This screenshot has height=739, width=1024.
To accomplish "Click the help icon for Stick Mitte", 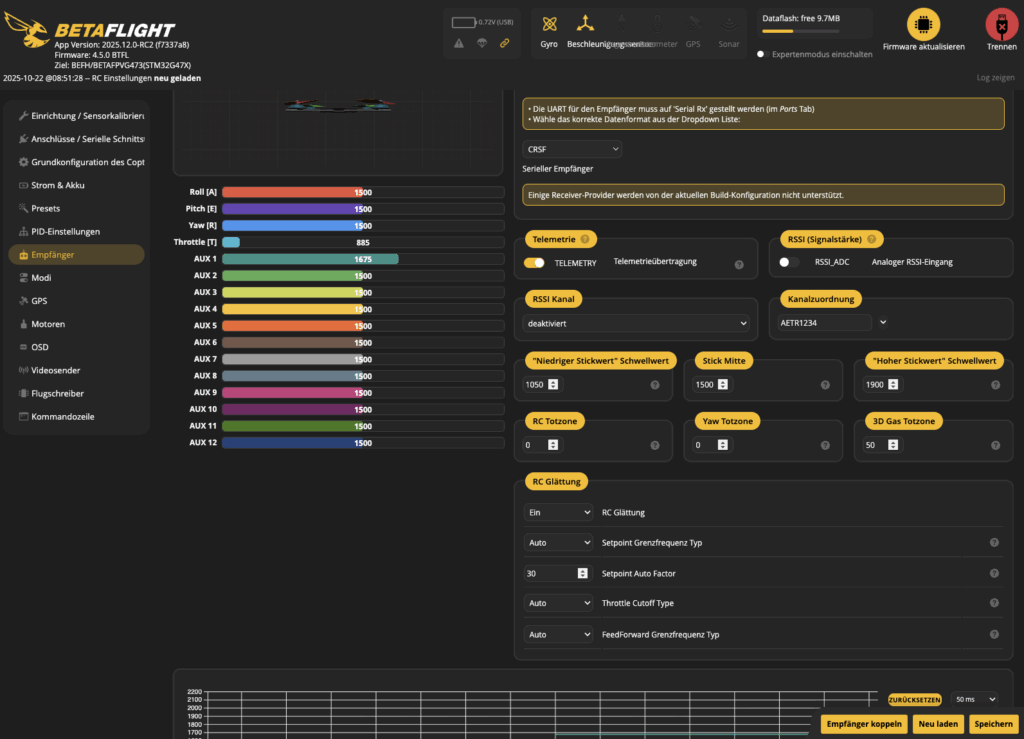I will click(x=825, y=385).
